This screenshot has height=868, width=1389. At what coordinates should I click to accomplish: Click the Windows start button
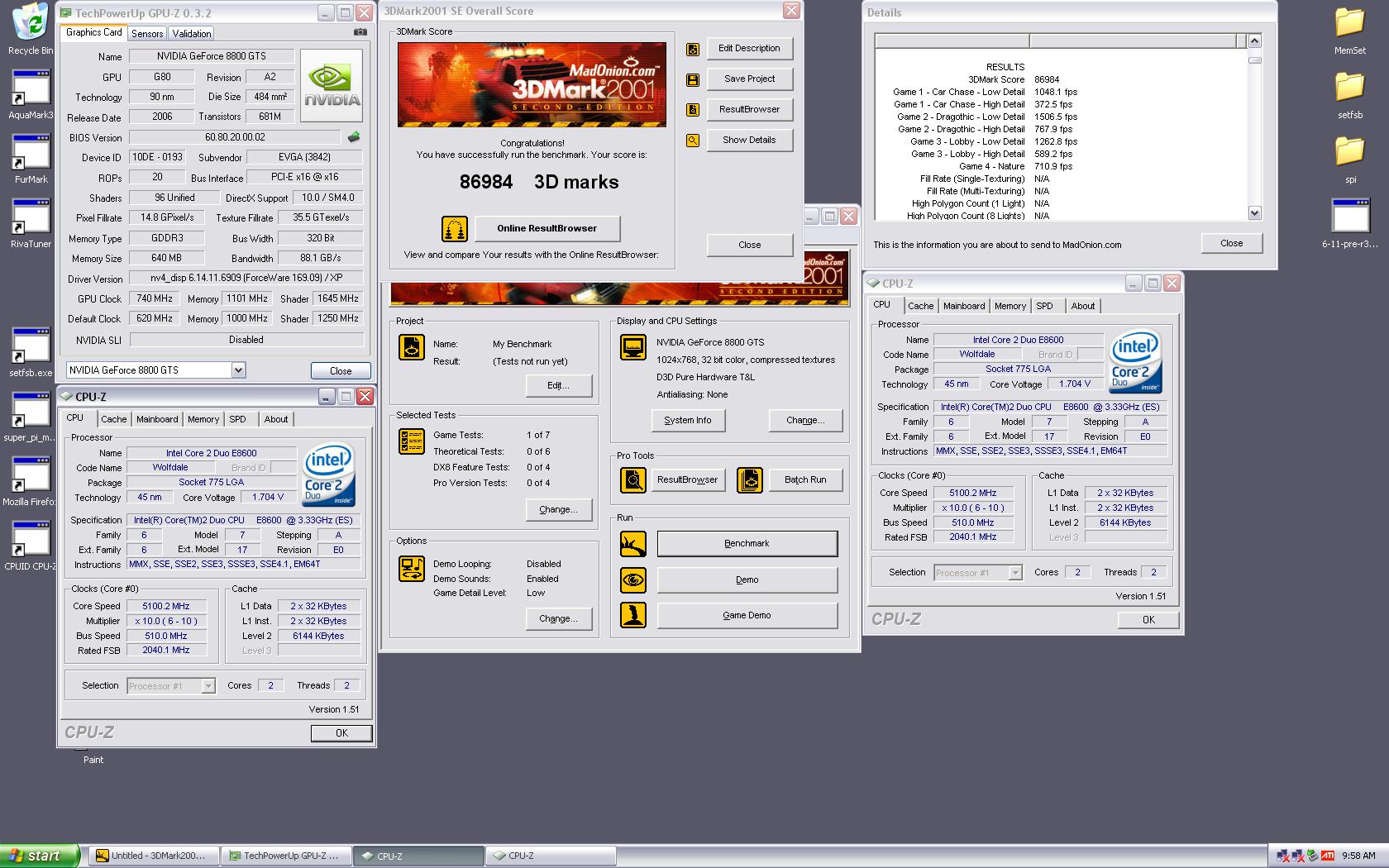40,856
